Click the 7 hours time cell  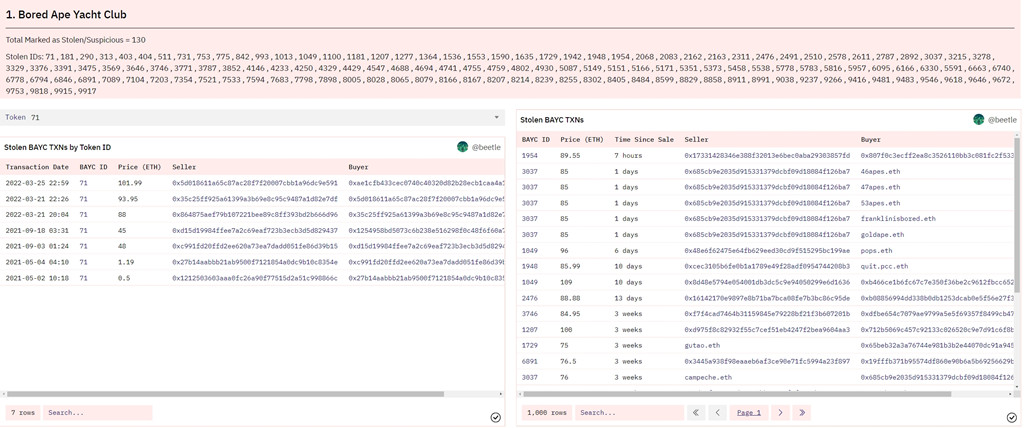[629, 156]
